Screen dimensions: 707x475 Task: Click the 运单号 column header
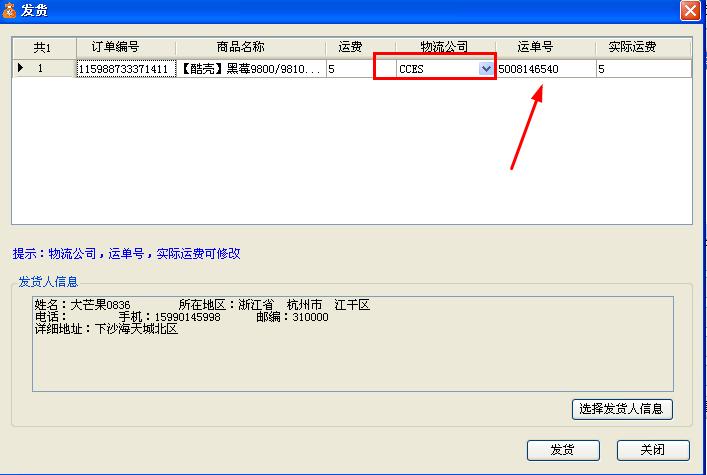coord(546,47)
